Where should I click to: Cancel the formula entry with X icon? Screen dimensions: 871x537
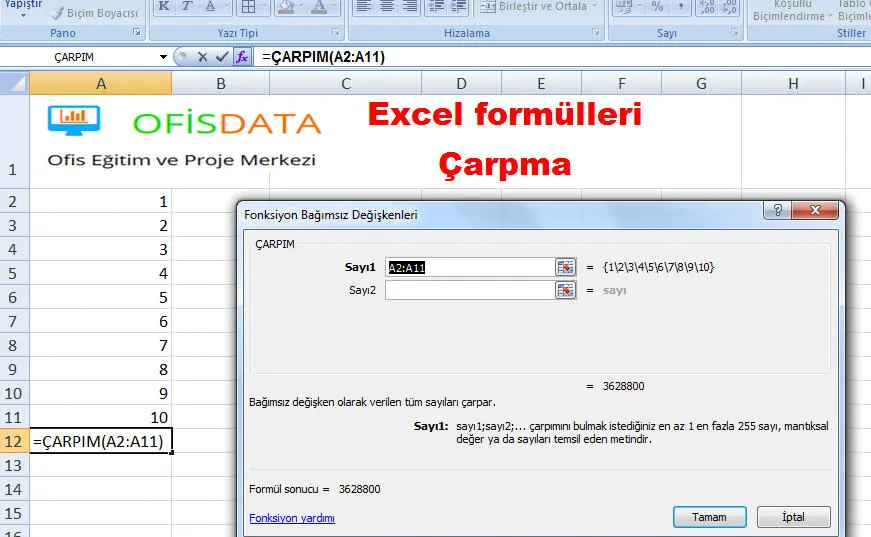click(202, 57)
